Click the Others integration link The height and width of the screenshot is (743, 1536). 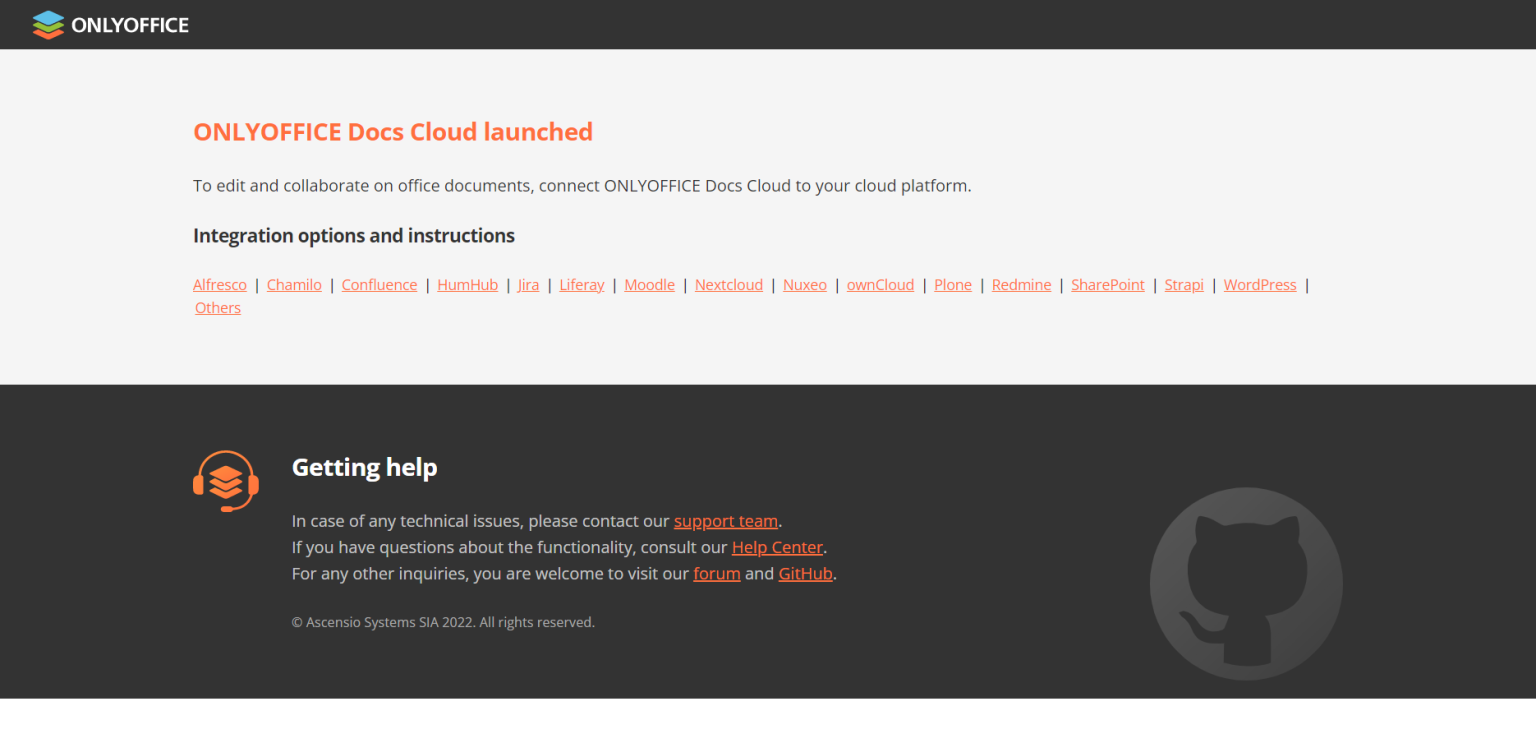point(217,307)
